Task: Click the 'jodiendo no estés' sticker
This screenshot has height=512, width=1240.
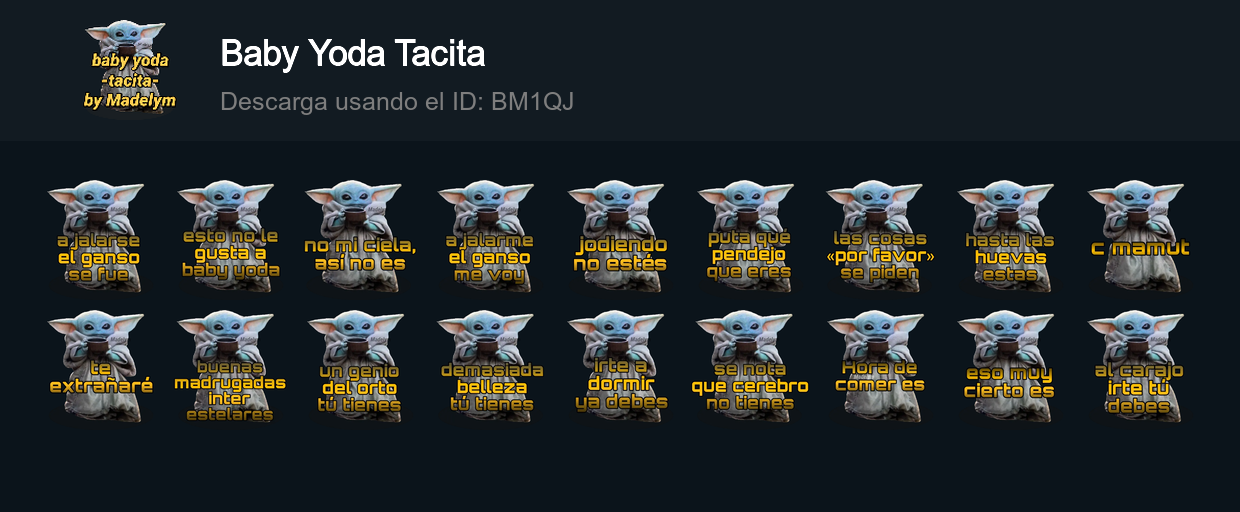Action: pos(618,236)
